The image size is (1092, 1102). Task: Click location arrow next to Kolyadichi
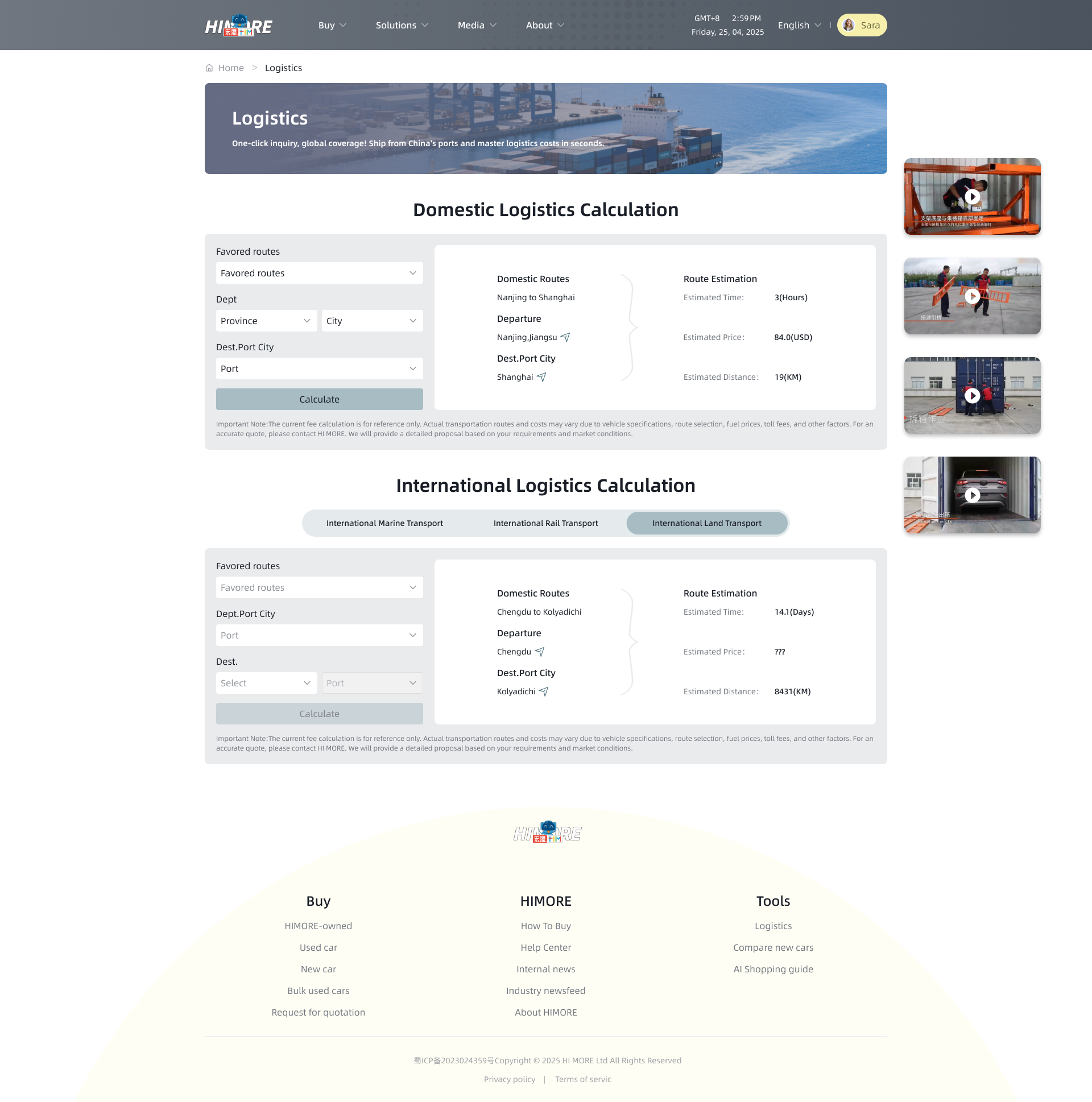[544, 691]
